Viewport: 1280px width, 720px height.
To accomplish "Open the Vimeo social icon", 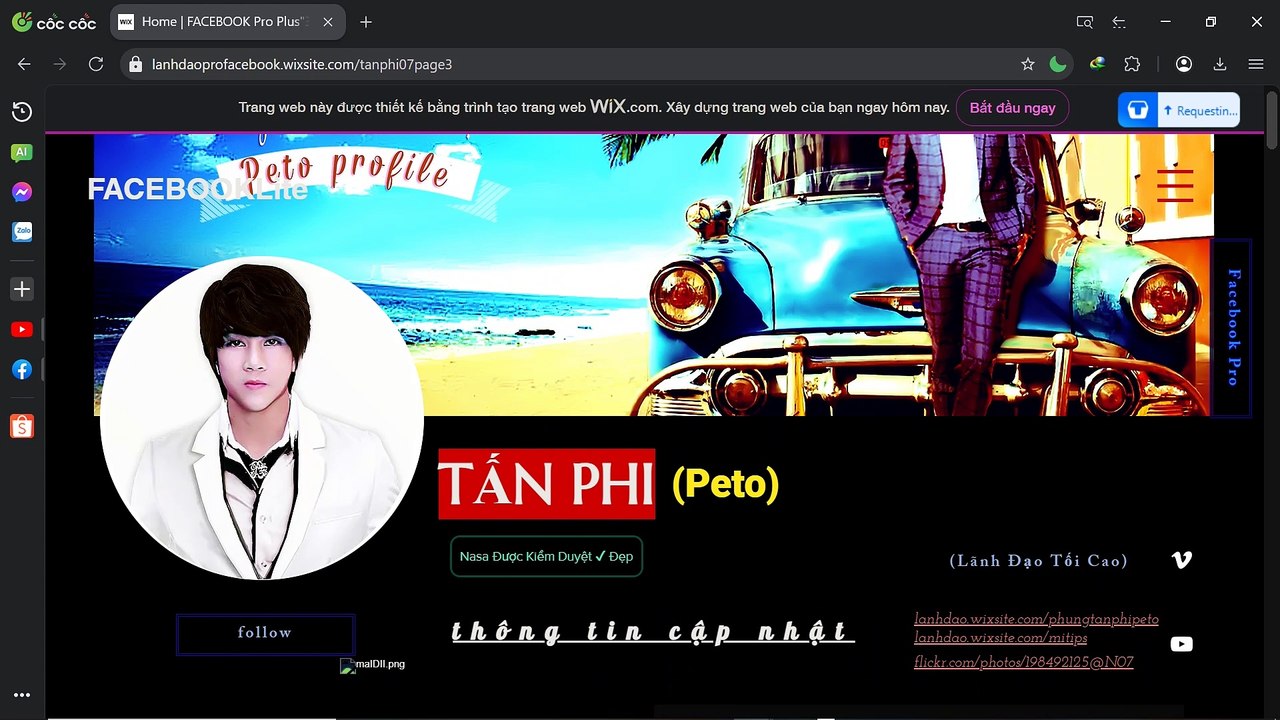I will (1181, 560).
